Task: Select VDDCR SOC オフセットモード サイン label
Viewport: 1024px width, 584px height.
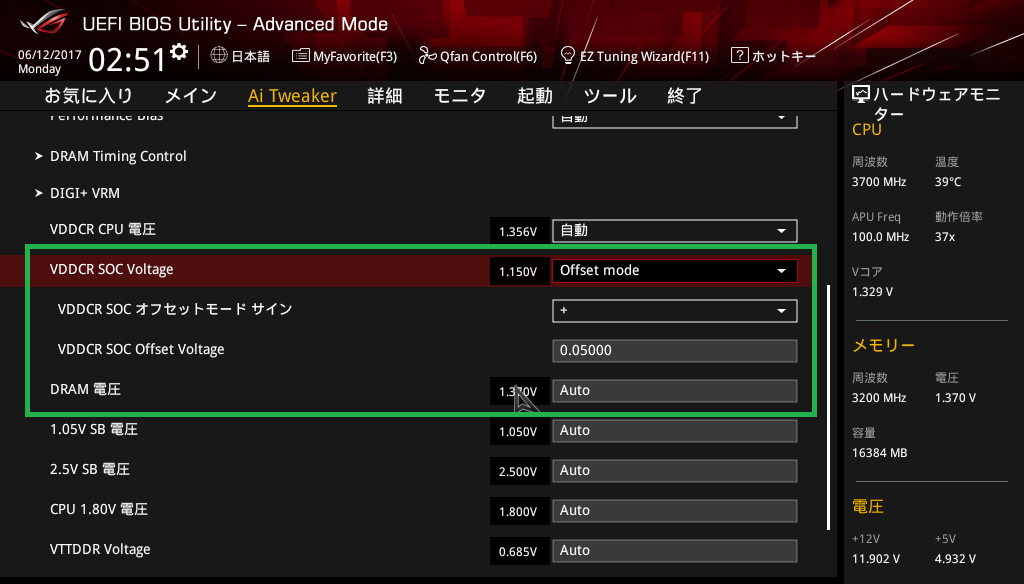Action: (174, 310)
